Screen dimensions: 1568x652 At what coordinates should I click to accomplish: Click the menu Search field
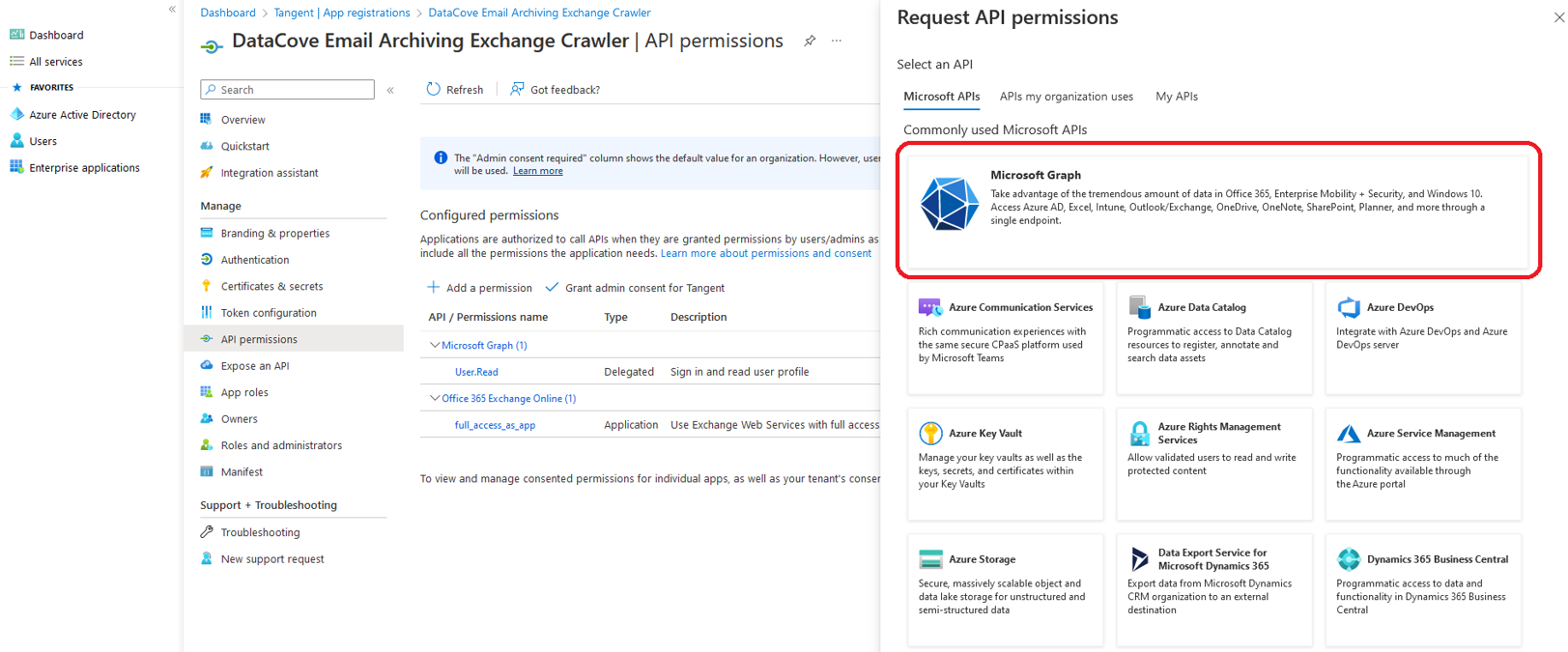287,90
